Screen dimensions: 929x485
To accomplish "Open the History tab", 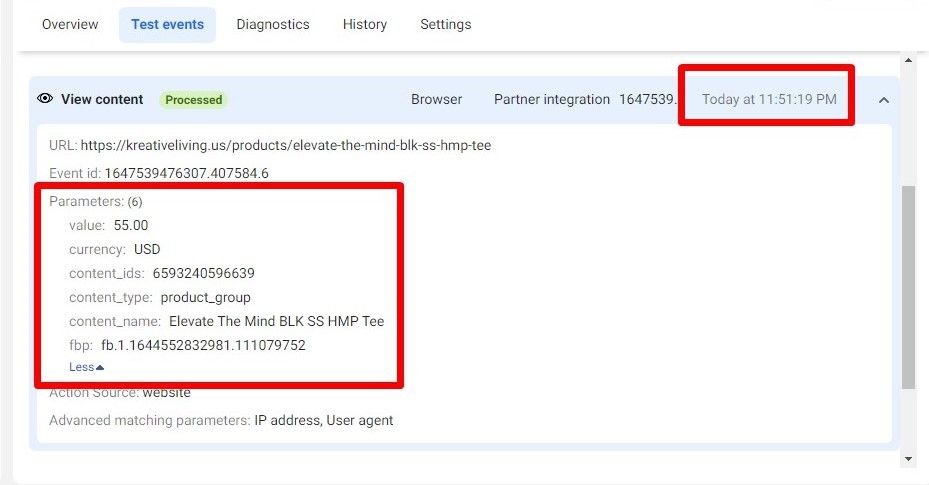I will point(364,24).
